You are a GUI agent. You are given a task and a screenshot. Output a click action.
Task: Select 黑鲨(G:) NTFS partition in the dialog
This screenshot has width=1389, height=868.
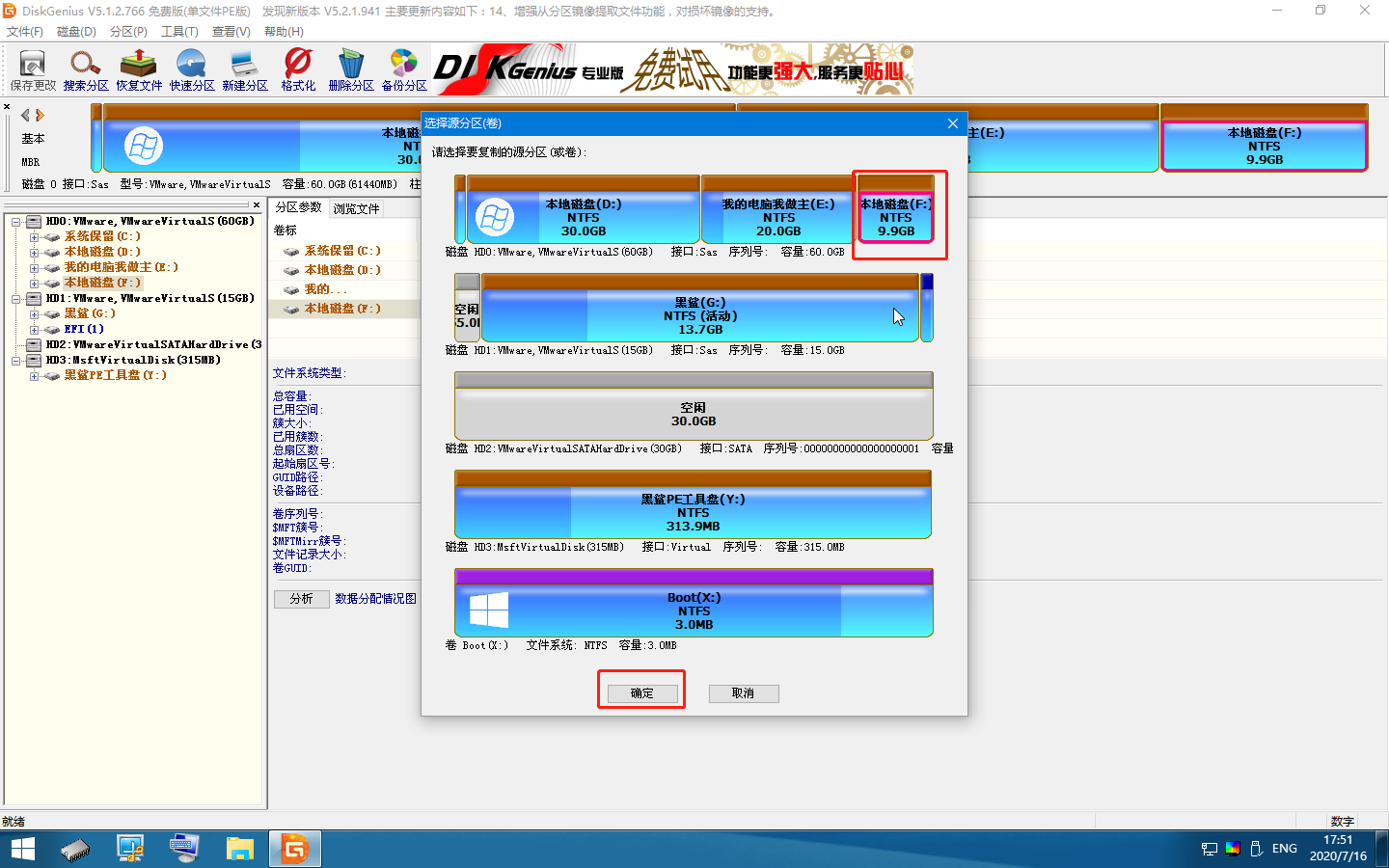pyautogui.click(x=699, y=307)
